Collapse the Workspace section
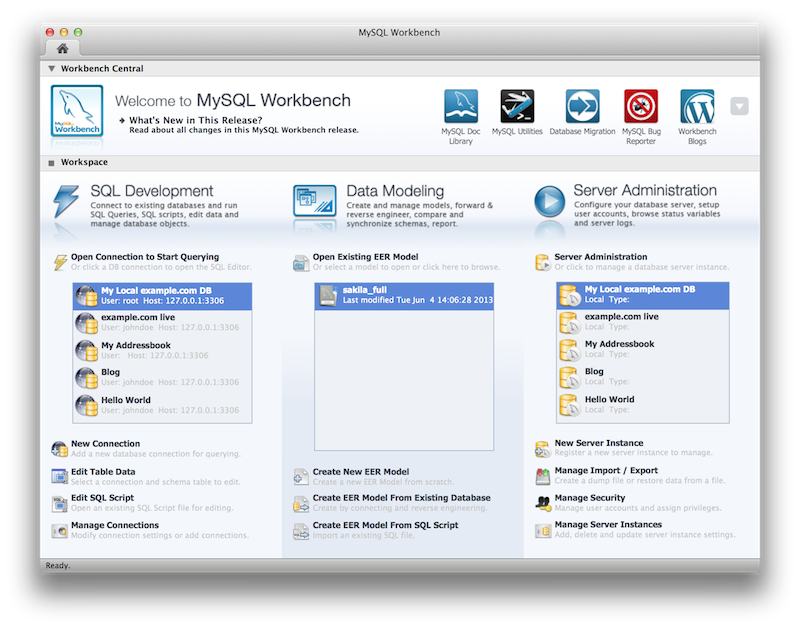 coord(51,162)
